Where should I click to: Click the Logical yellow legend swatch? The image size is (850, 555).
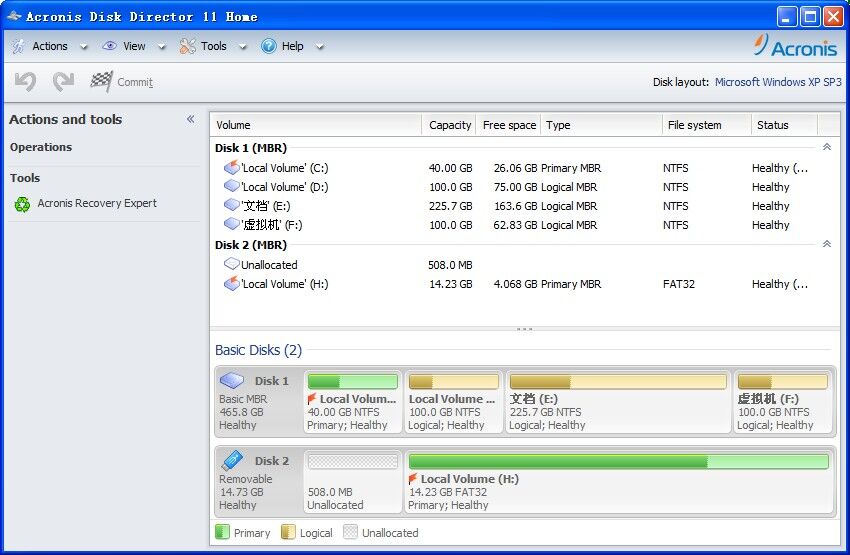pos(288,532)
